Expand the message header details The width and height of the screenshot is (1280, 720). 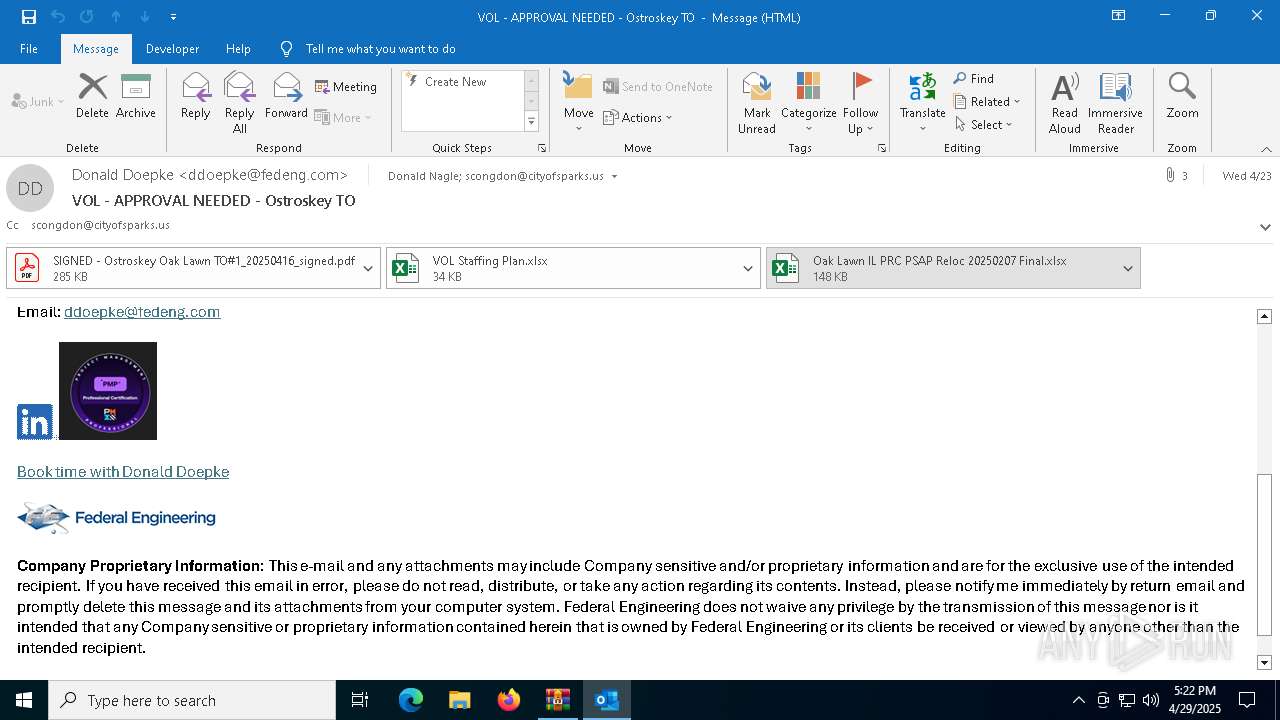(1266, 227)
